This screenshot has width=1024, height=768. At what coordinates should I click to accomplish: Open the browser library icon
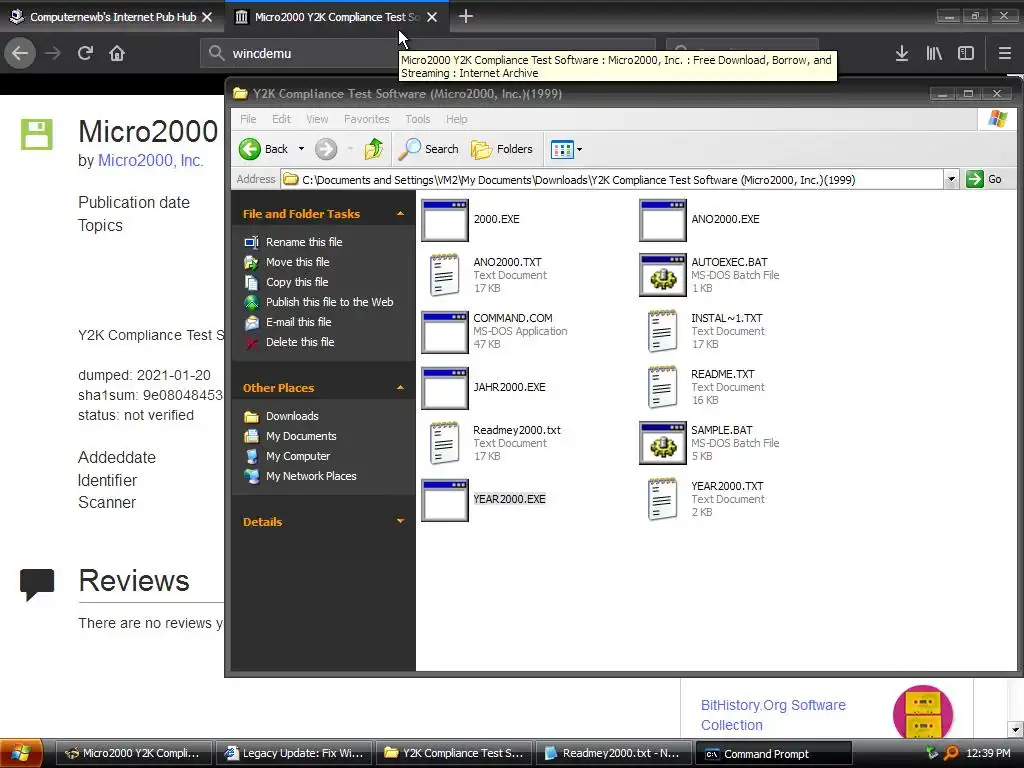coord(934,54)
